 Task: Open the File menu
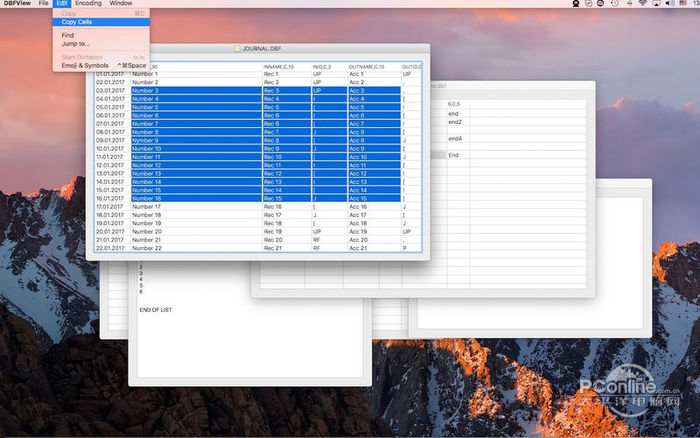(44, 3)
